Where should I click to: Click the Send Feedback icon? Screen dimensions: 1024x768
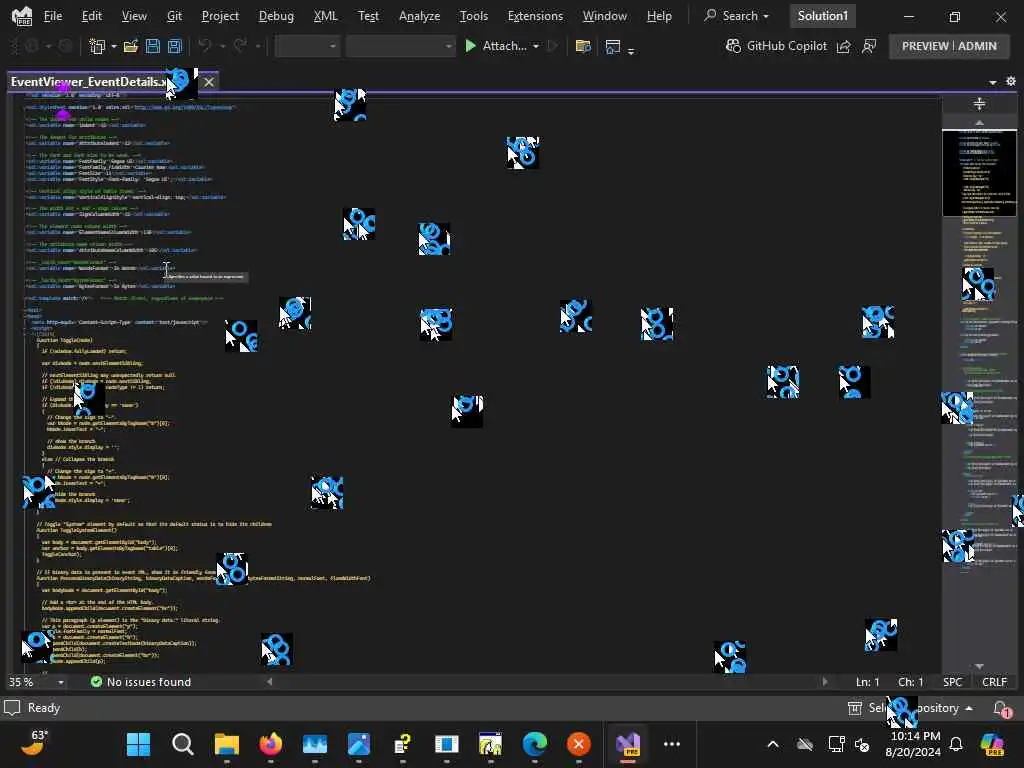coord(869,46)
